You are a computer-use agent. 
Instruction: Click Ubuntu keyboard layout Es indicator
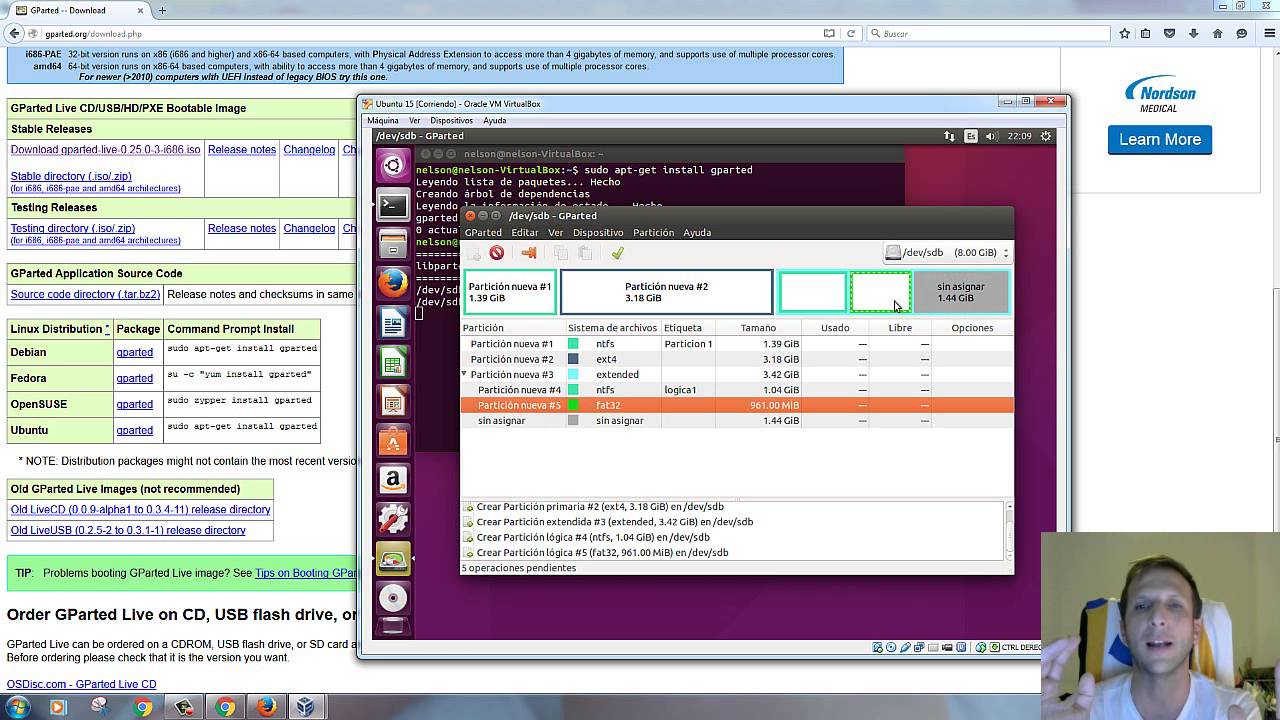tap(970, 136)
